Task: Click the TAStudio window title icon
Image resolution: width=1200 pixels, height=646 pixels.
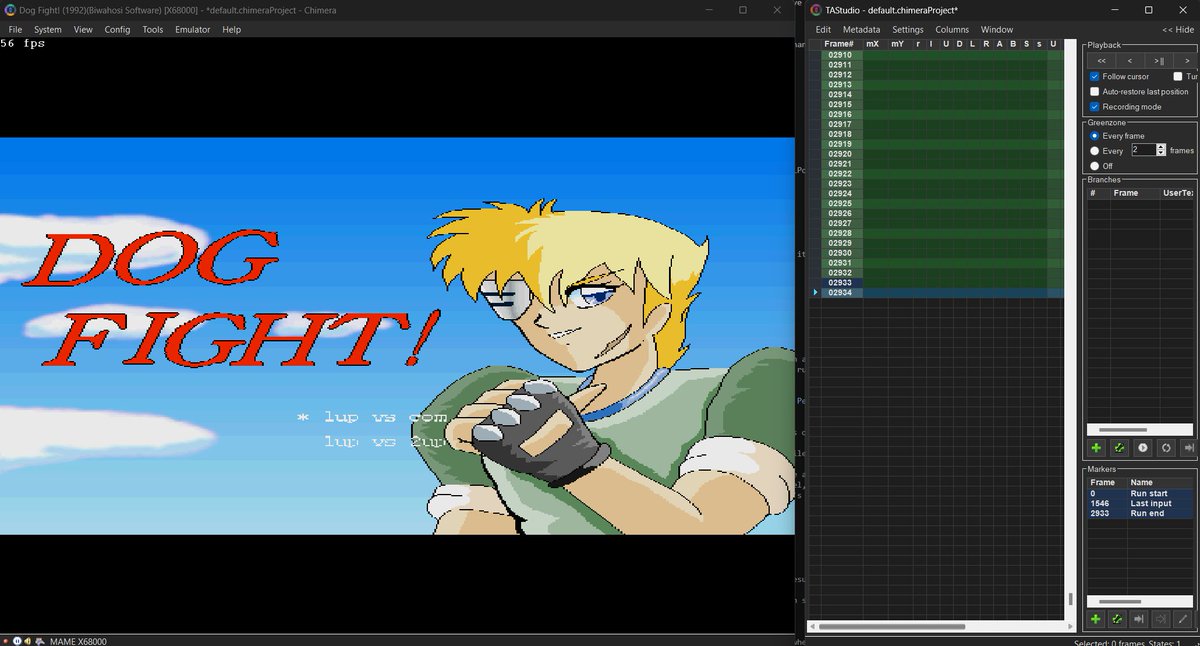Action: click(816, 10)
